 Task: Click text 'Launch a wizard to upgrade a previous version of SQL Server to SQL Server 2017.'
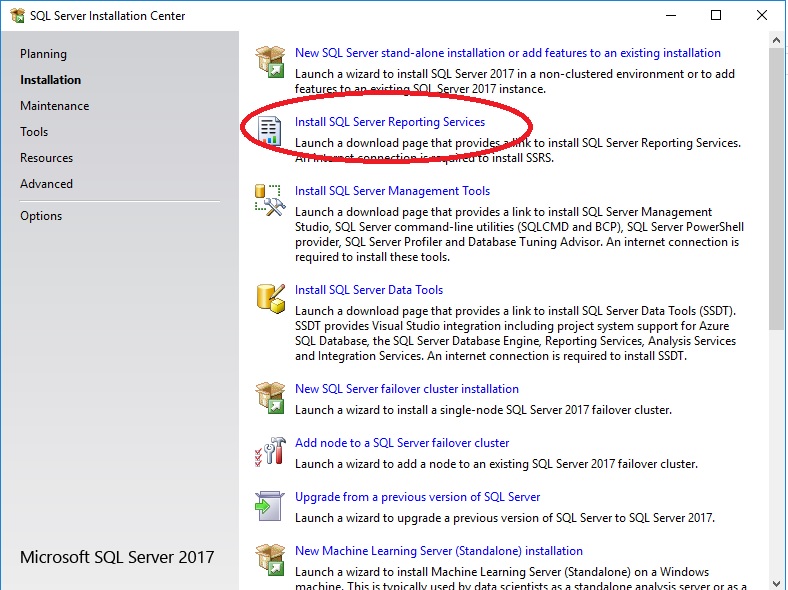point(505,518)
